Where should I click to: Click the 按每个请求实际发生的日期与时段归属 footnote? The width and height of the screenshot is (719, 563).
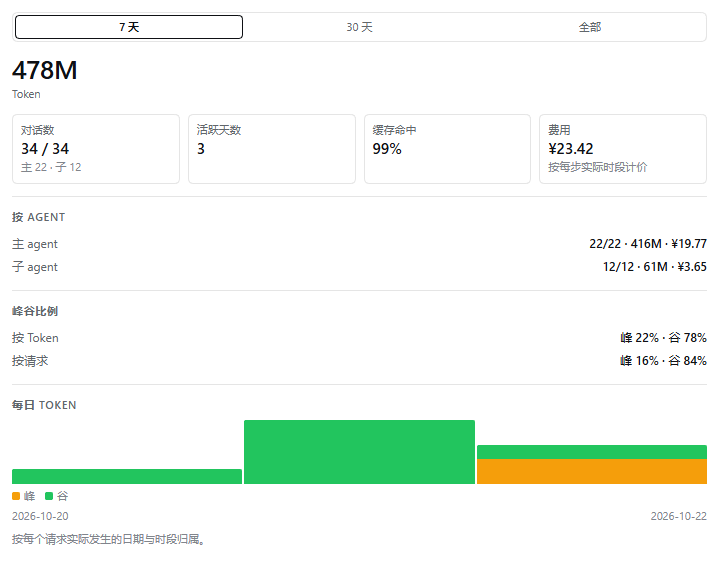pos(108,539)
